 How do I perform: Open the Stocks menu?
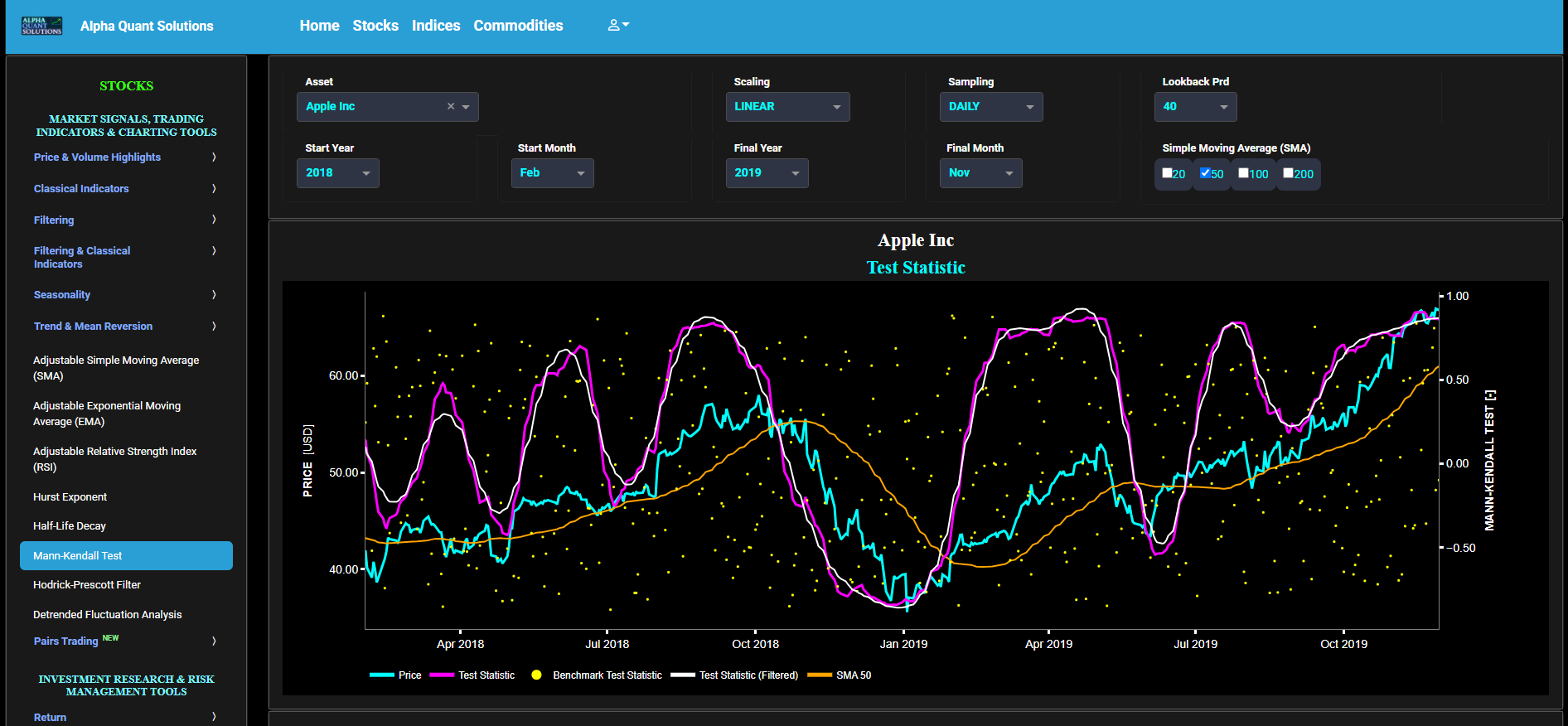coord(375,26)
